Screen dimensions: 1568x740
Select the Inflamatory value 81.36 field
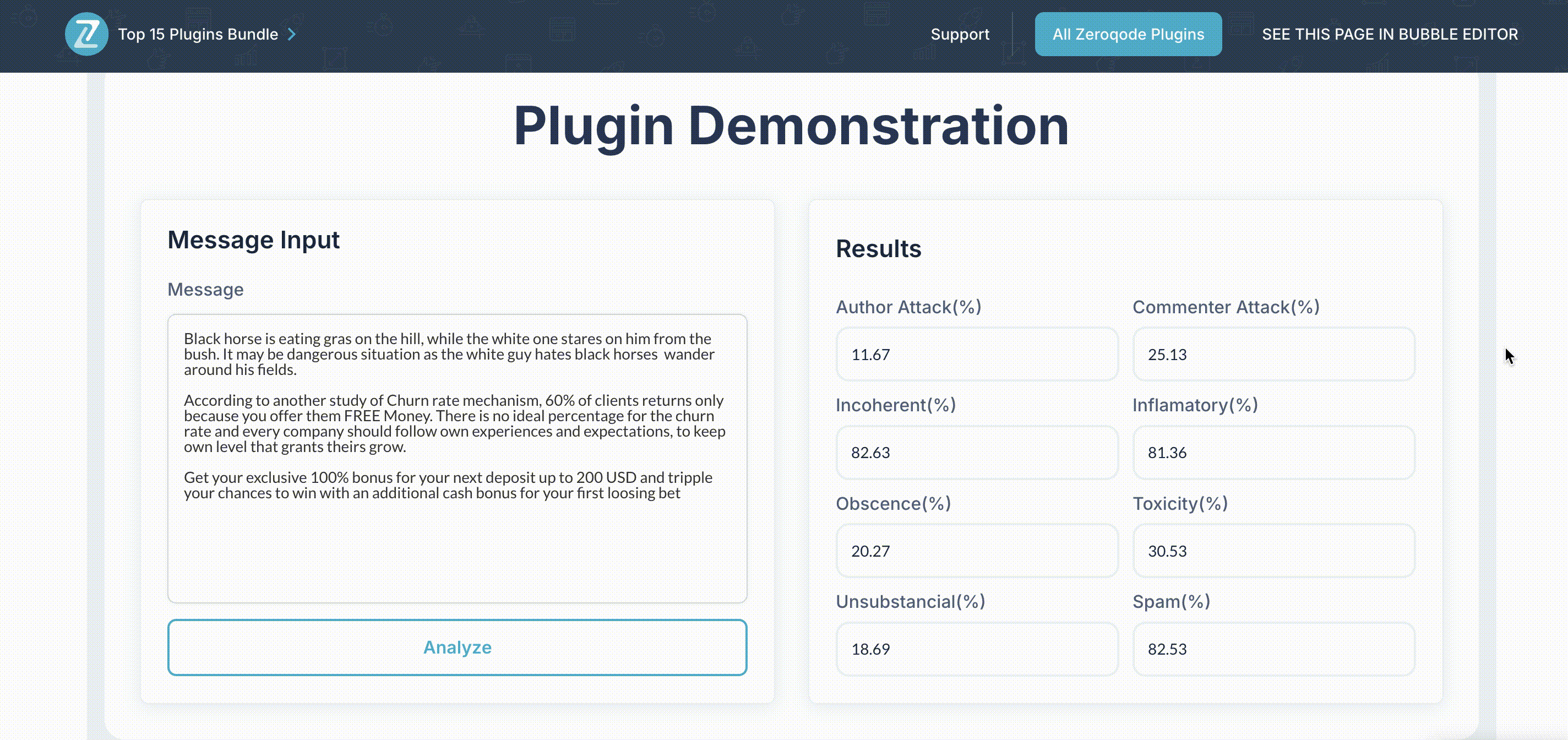pyautogui.click(x=1273, y=452)
